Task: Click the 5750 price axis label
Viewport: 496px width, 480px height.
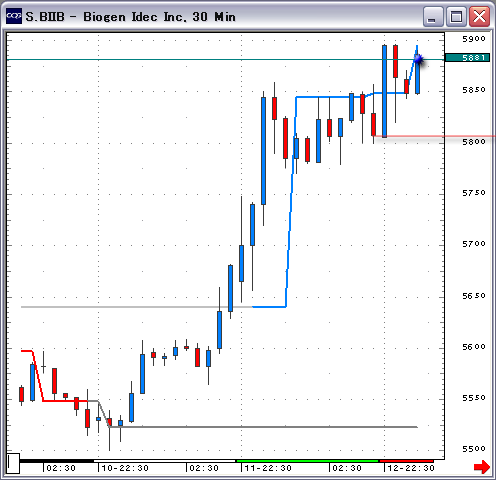Action: 474,193
